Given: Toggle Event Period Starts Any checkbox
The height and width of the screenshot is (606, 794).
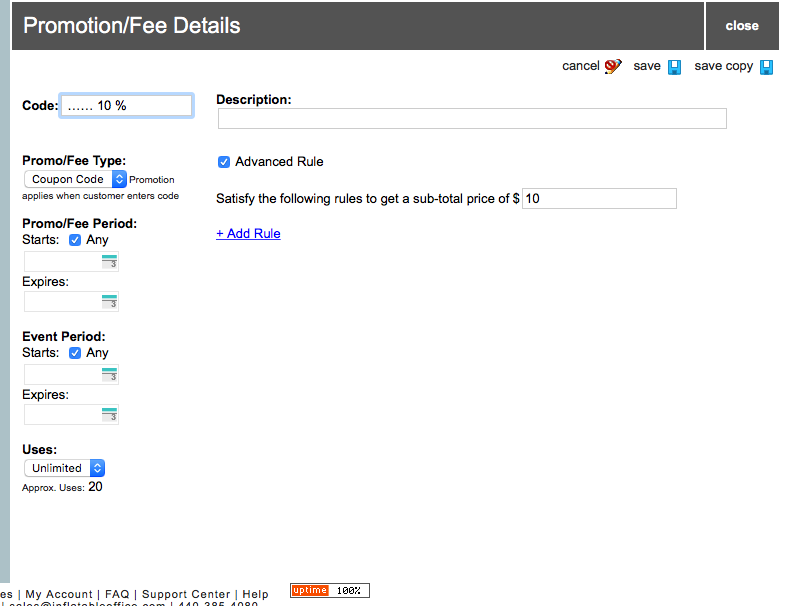Looking at the screenshot, I should tap(75, 353).
